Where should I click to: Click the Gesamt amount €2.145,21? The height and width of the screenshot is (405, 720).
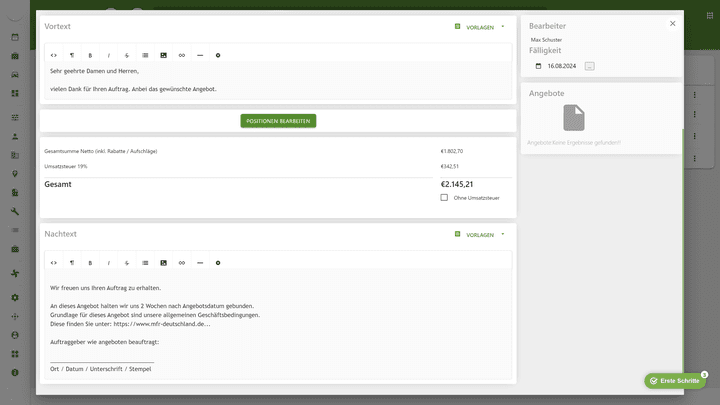point(457,184)
